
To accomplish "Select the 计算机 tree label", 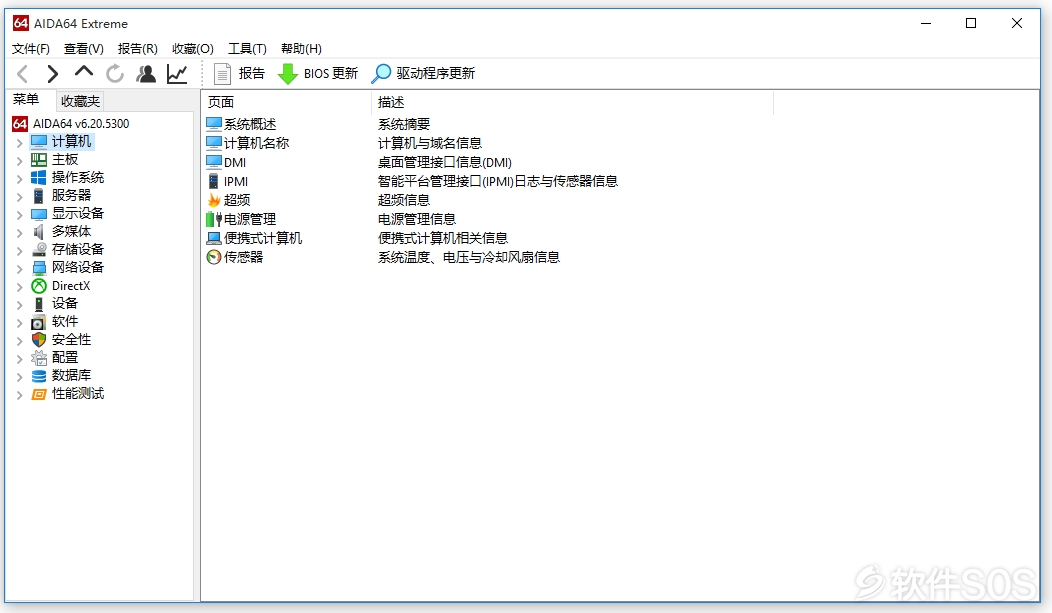I will (x=72, y=142).
